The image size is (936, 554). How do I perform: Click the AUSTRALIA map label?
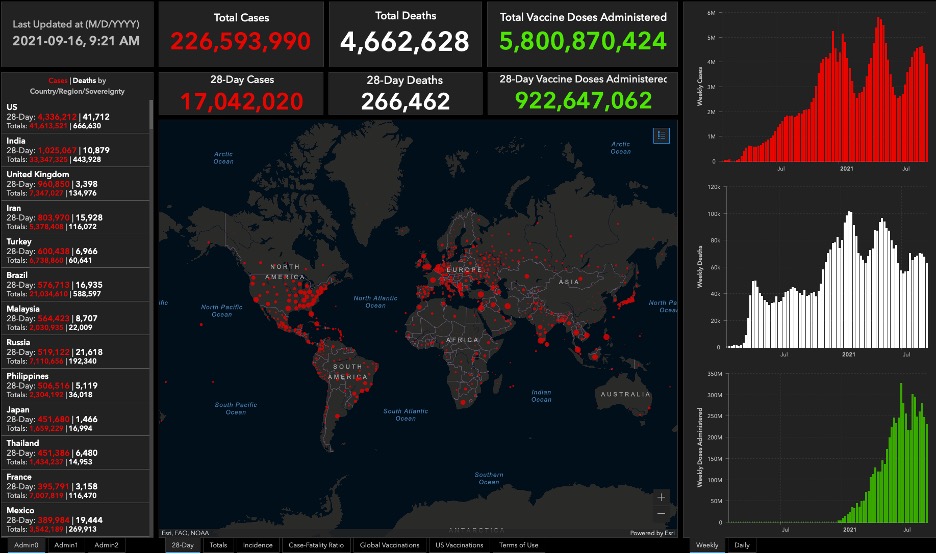[x=626, y=394]
